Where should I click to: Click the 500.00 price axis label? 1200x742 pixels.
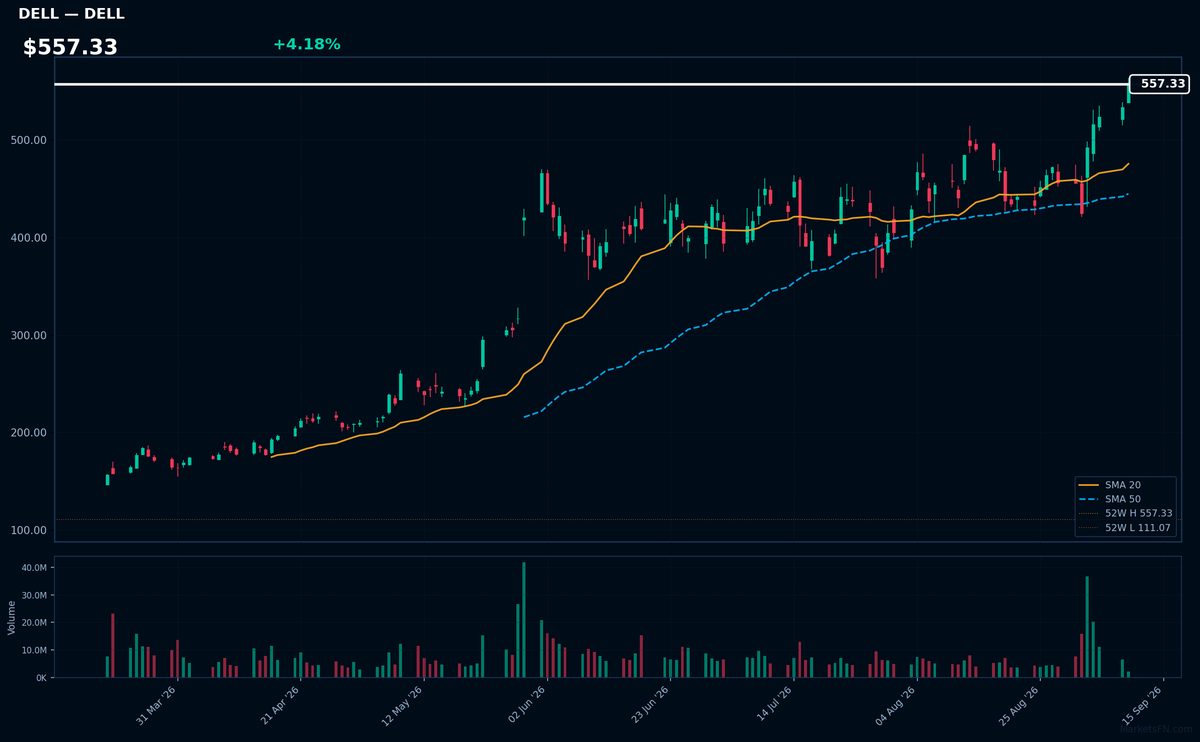(29, 140)
